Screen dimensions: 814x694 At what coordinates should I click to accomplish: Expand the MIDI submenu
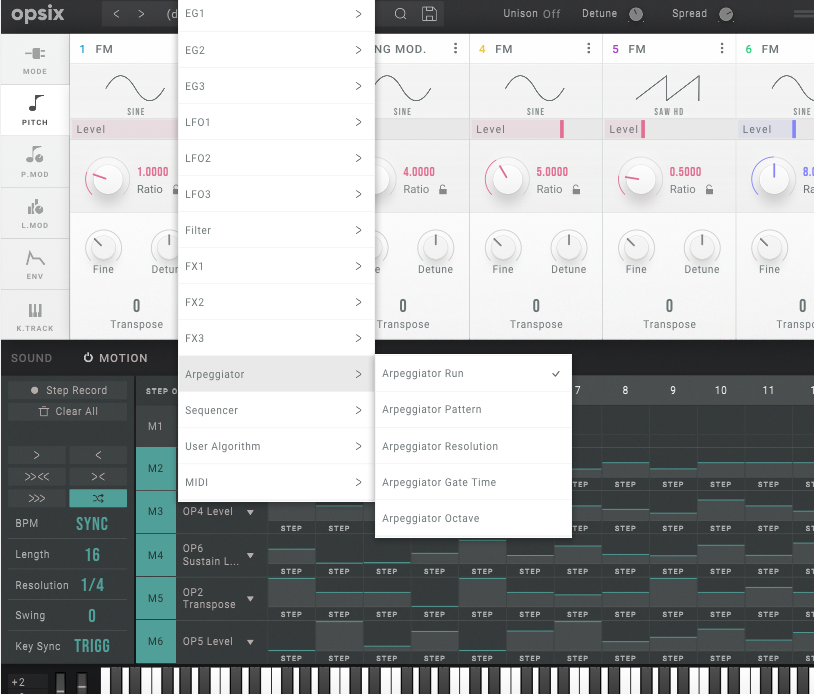pos(276,482)
